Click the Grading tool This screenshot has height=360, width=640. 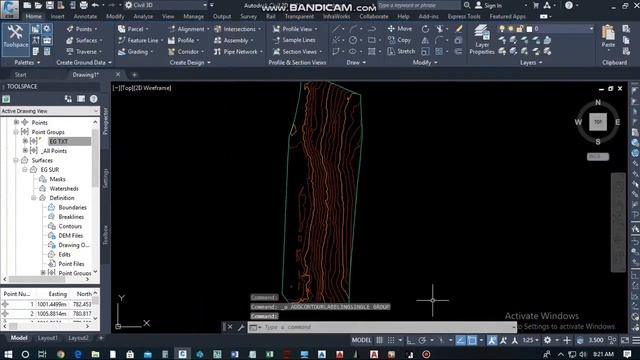coord(135,52)
